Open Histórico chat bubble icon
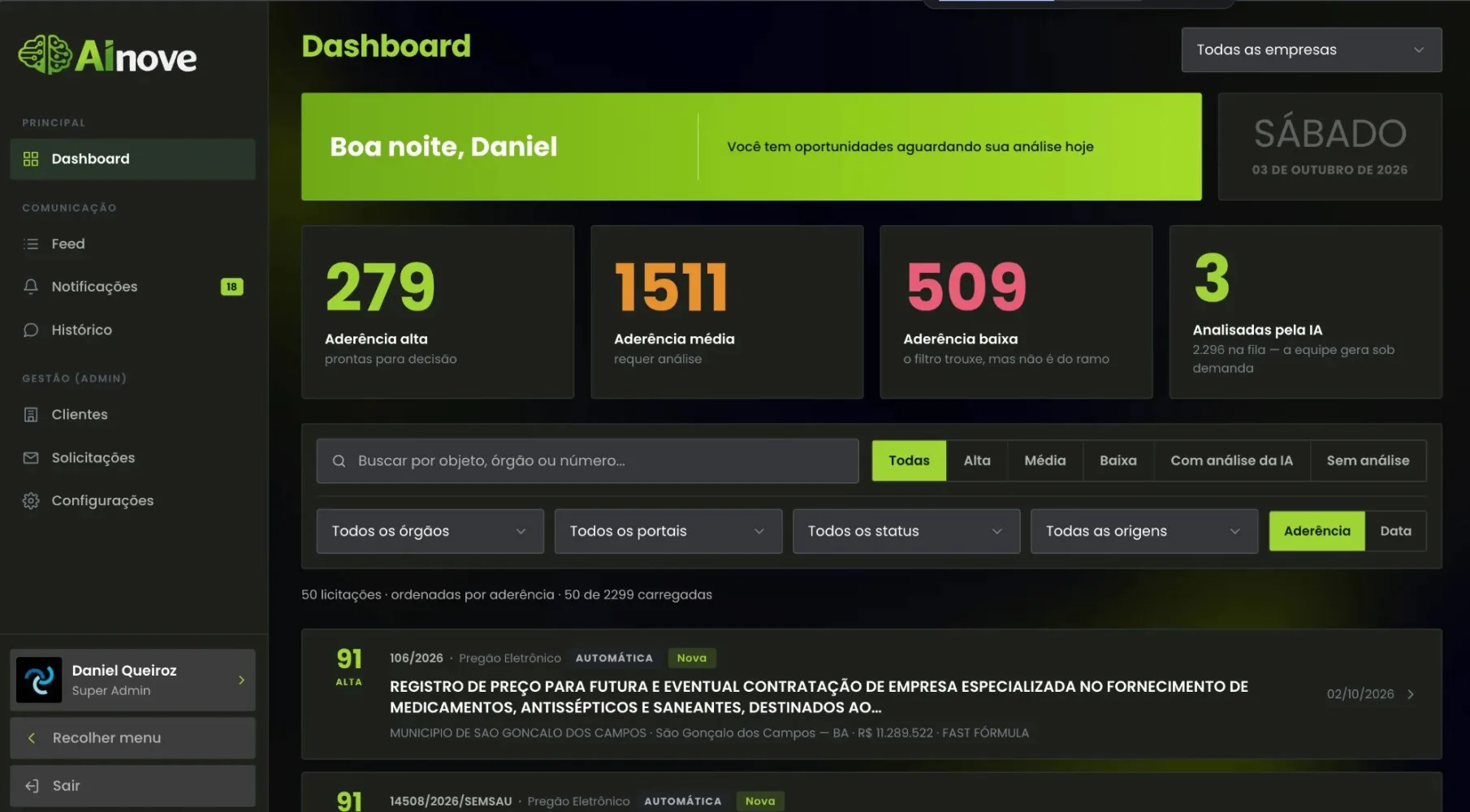 pyautogui.click(x=31, y=330)
